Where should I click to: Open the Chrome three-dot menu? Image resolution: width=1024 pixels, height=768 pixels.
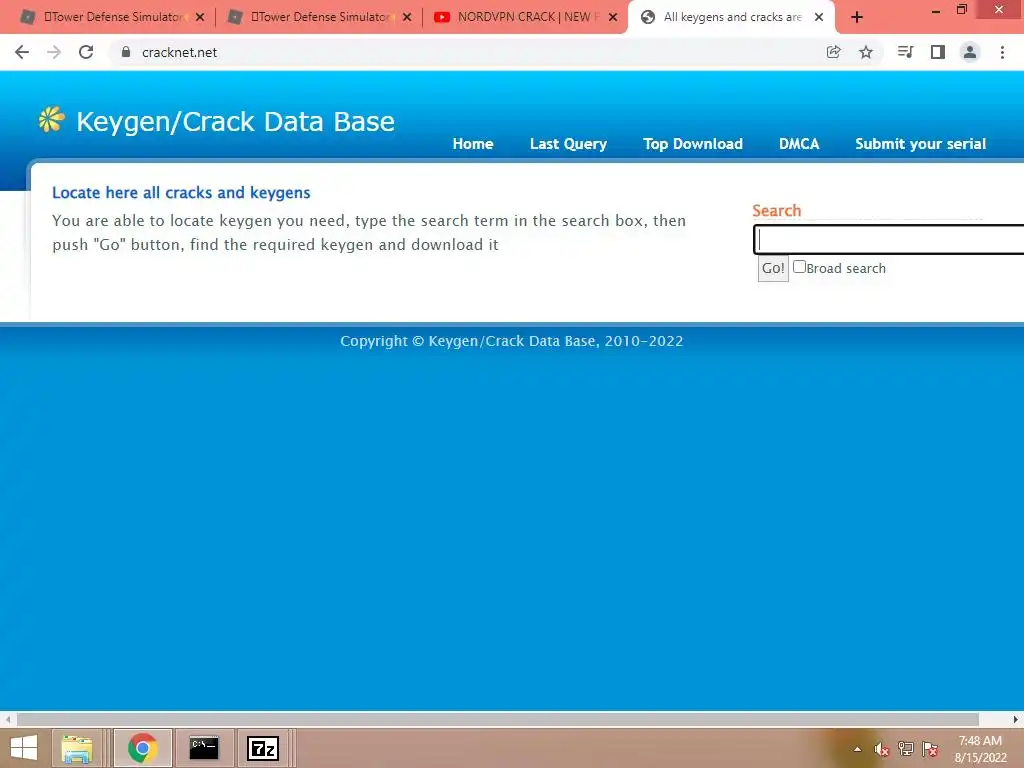pos(1002,52)
